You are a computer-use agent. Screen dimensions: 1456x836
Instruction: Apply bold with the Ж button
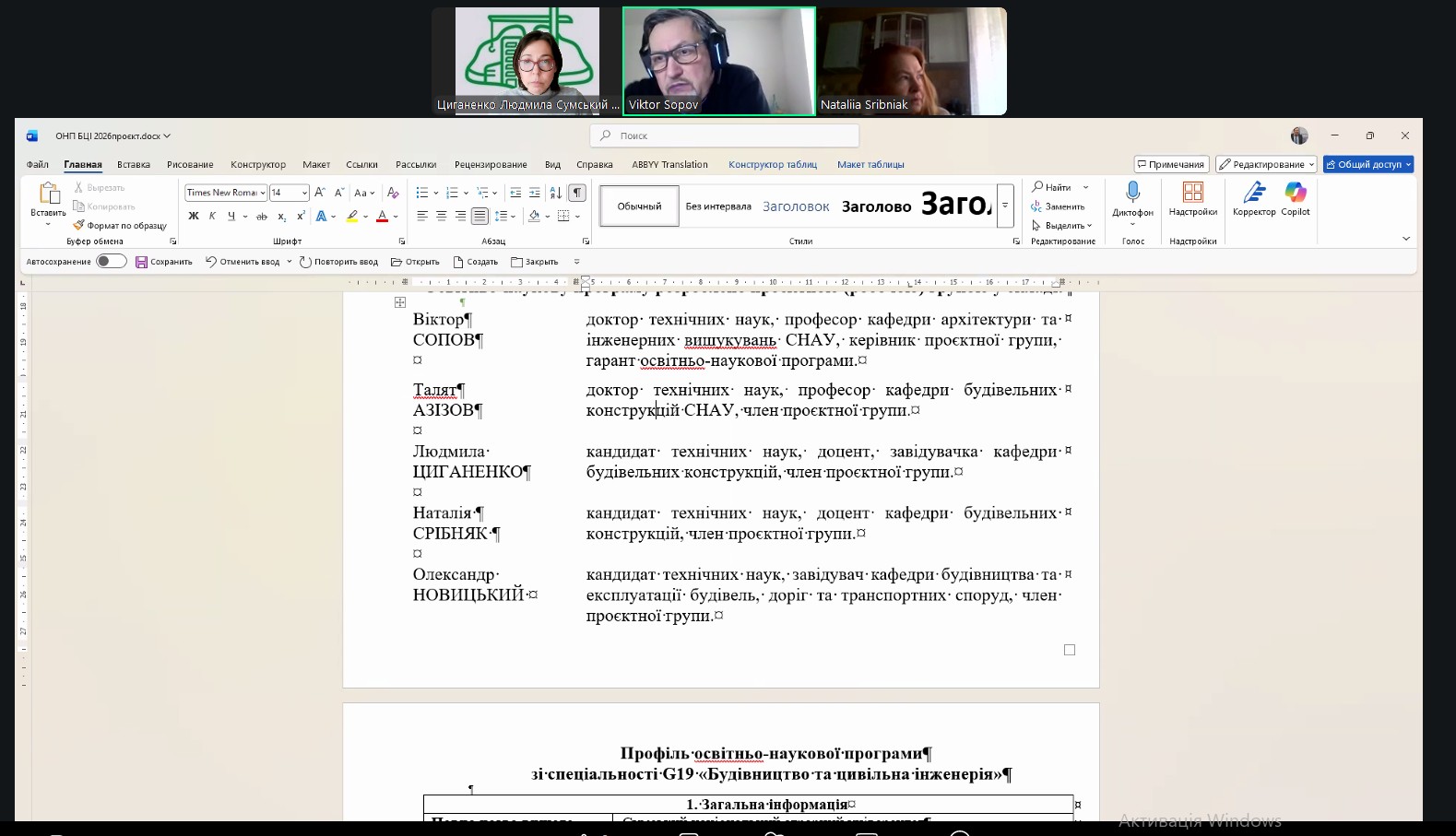194,217
